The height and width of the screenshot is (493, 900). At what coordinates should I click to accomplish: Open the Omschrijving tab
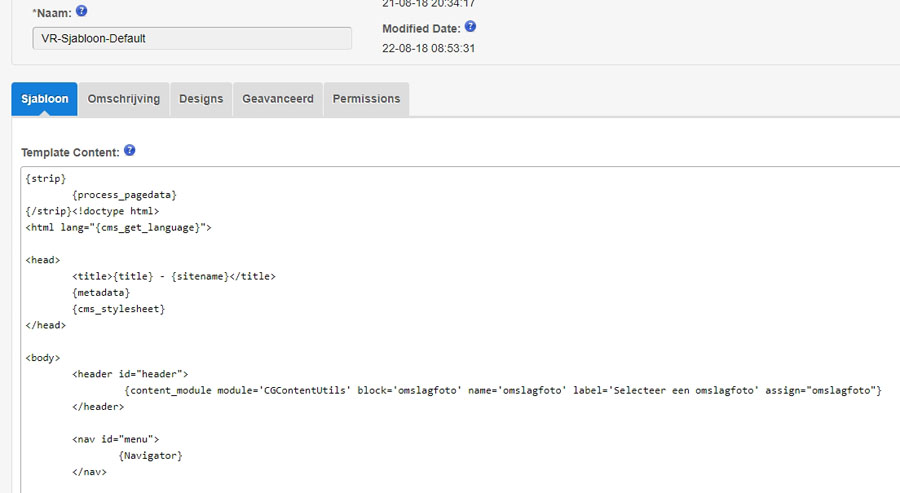(x=124, y=99)
